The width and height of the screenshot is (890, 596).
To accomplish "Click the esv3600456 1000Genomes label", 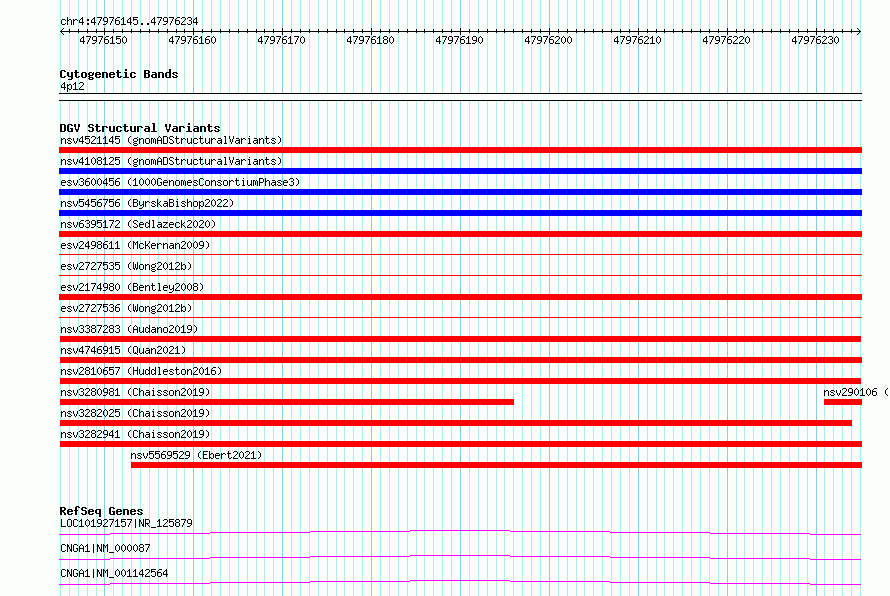I will 180,182.
